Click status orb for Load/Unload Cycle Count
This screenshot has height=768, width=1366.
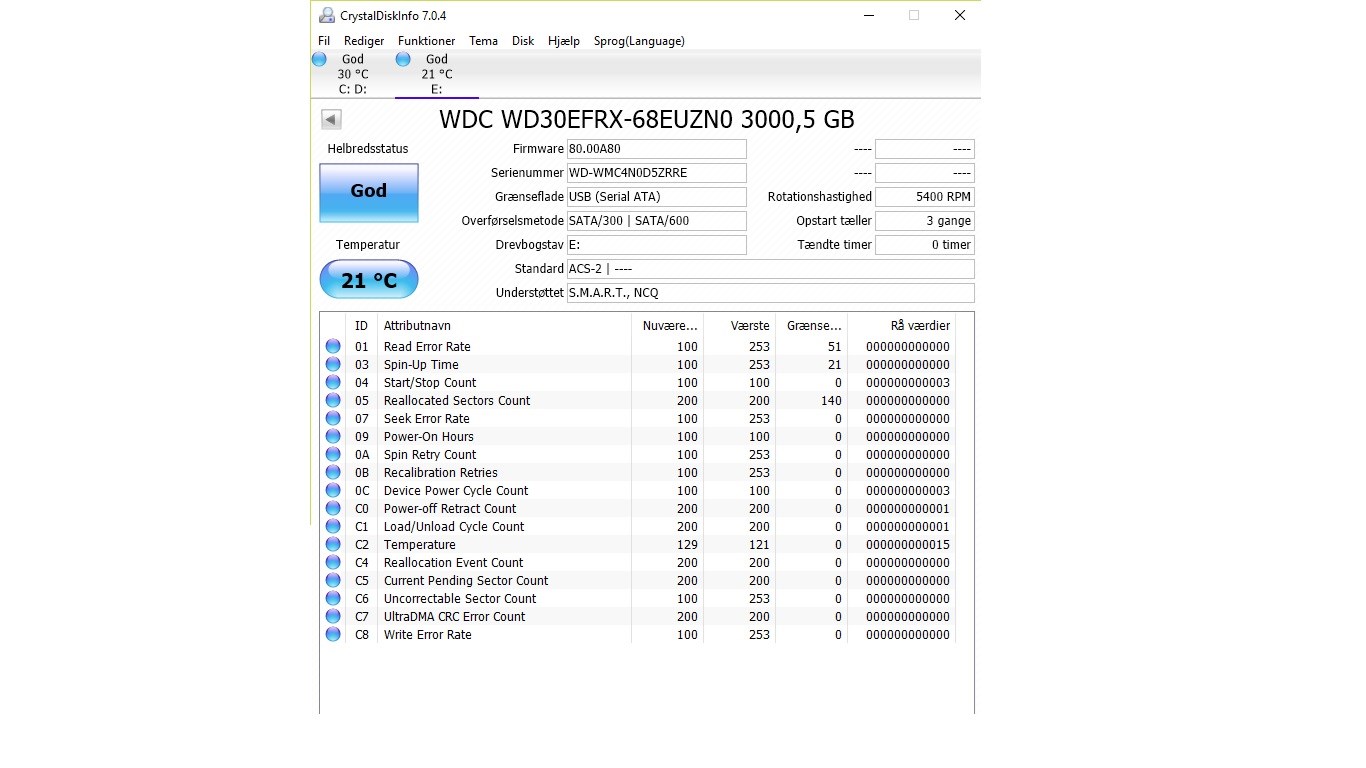point(333,526)
